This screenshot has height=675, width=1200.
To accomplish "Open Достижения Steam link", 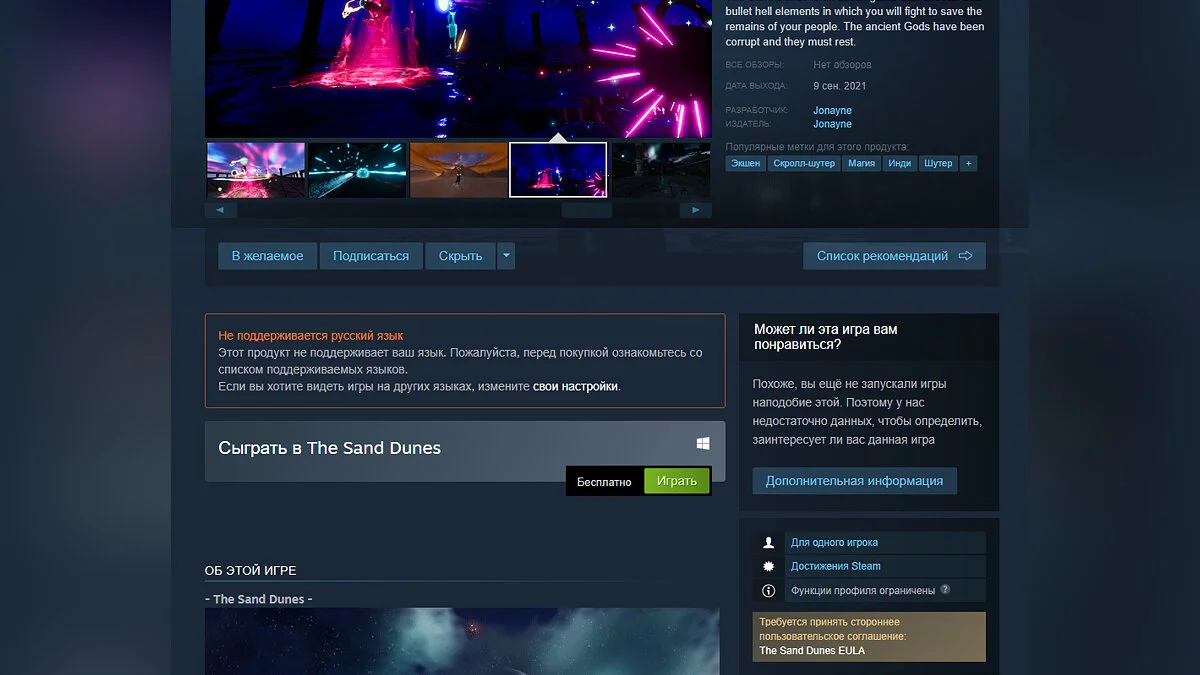I will (x=836, y=566).
